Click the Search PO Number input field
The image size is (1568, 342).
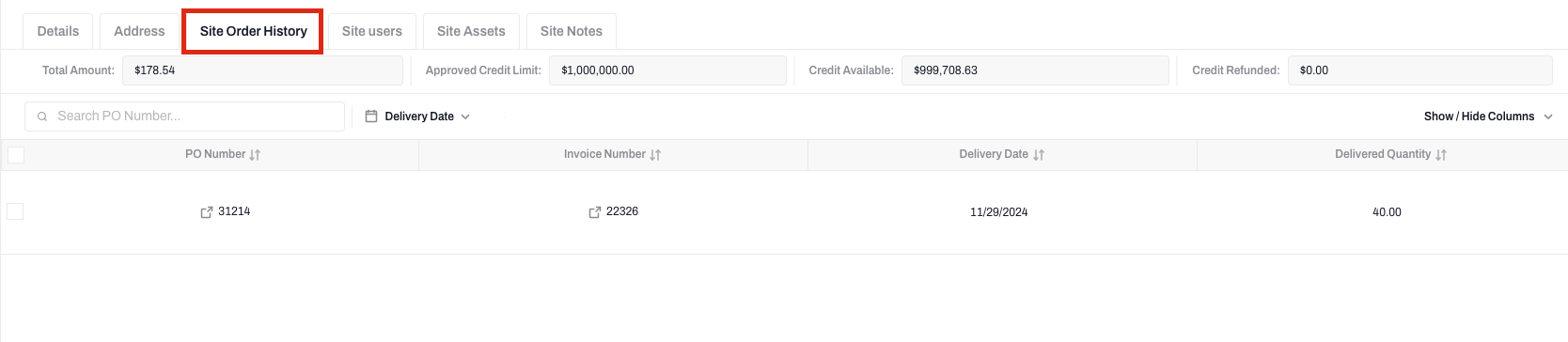tap(184, 117)
